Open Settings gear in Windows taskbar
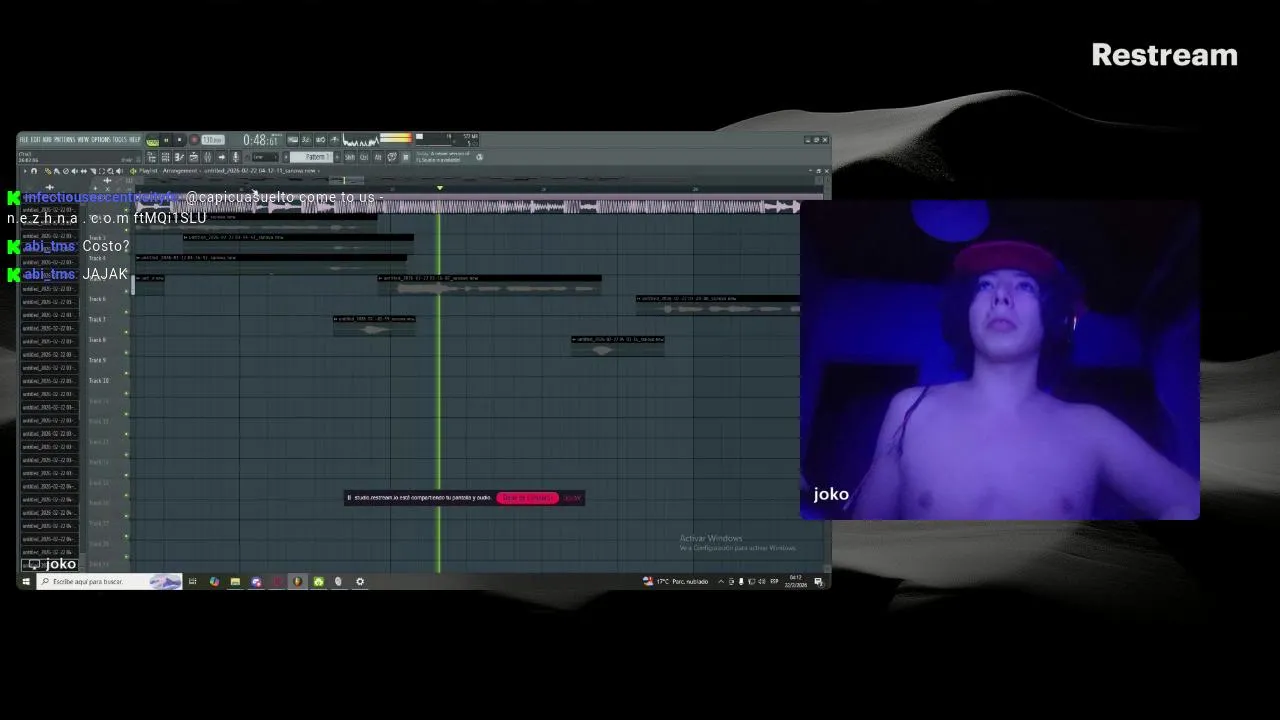The height and width of the screenshot is (720, 1280). pyautogui.click(x=359, y=581)
